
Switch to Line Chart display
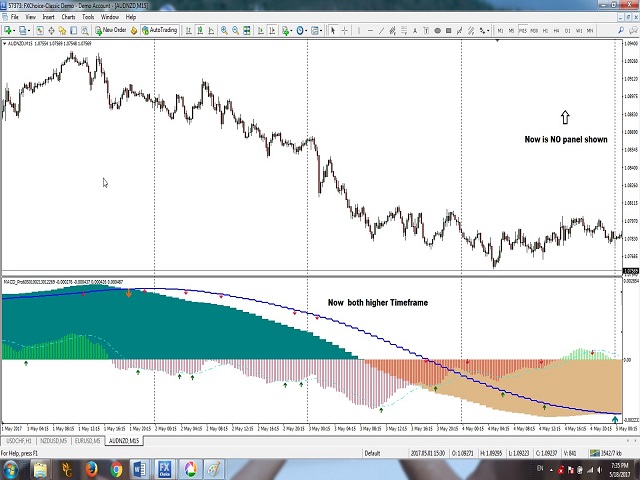coord(211,31)
